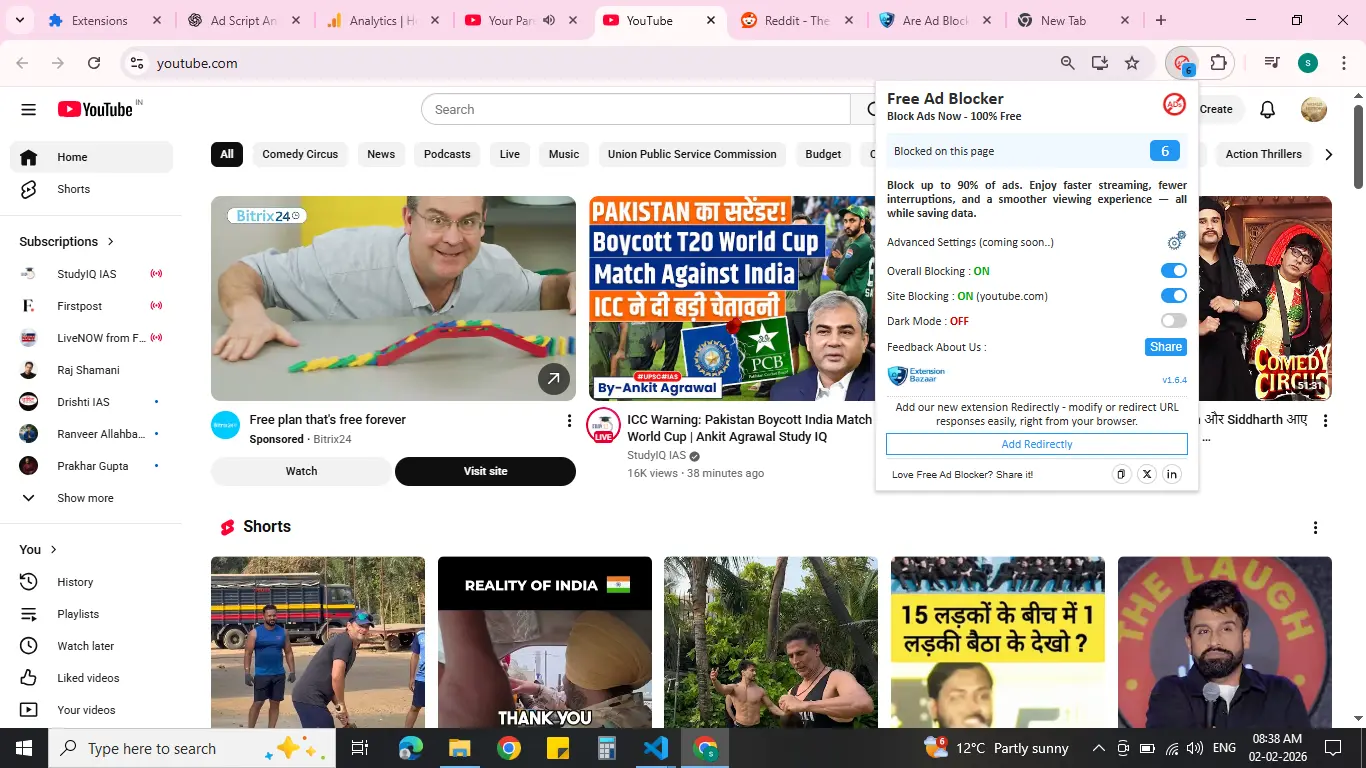
Task: Open the 'Reality of India' Short thumbnail
Action: 545,642
